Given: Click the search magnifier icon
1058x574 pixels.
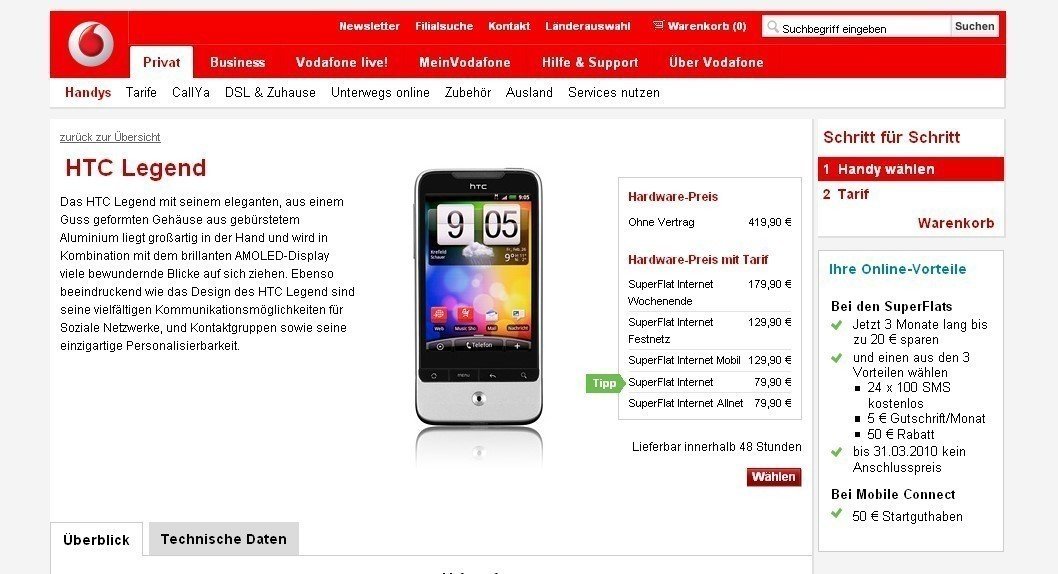Looking at the screenshot, I should pyautogui.click(x=773, y=27).
